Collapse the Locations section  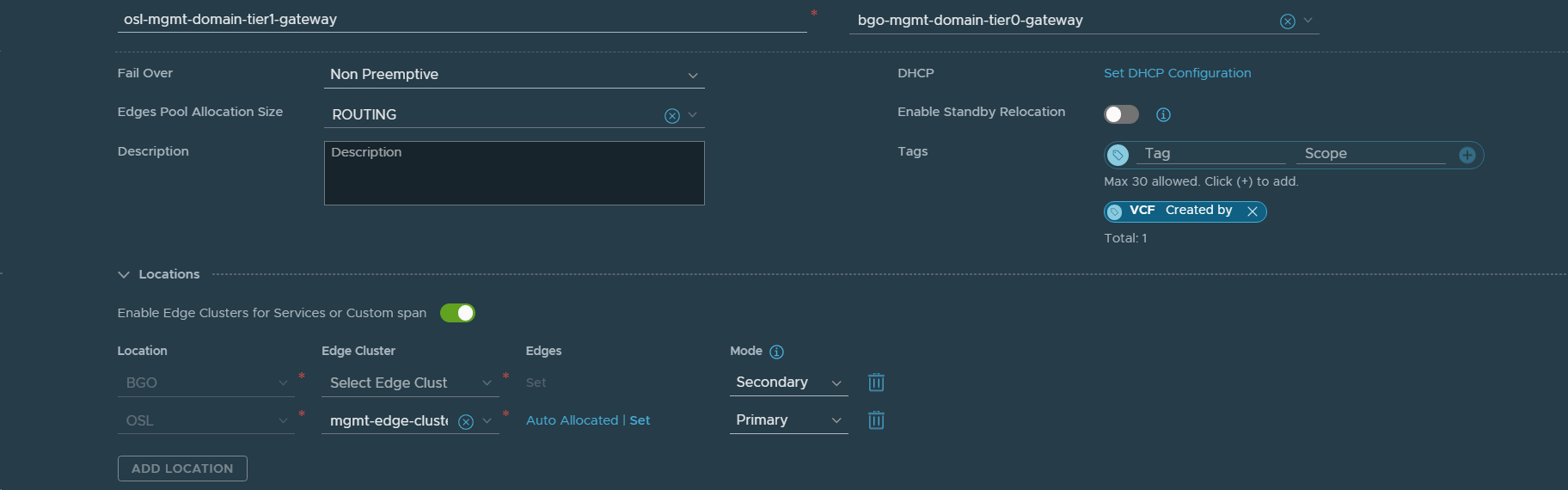[x=124, y=274]
